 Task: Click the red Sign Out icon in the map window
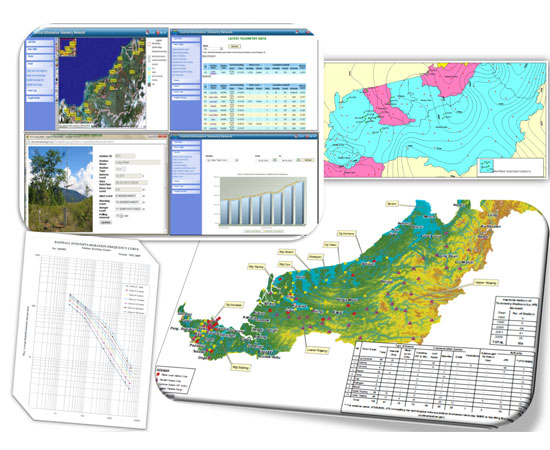(158, 32)
